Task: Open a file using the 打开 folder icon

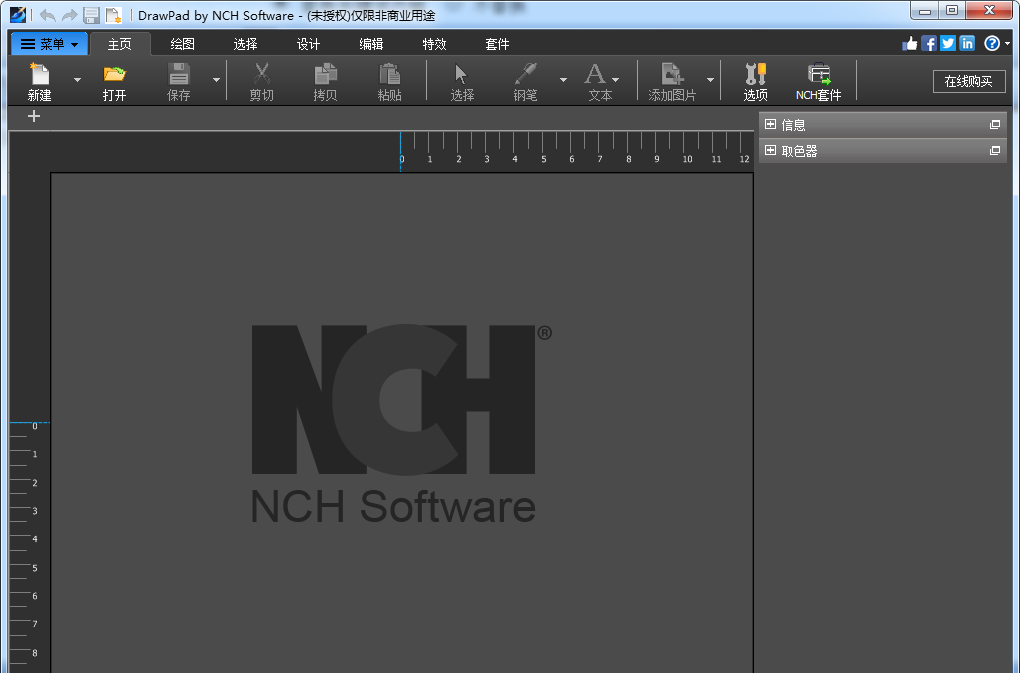Action: tap(113, 80)
